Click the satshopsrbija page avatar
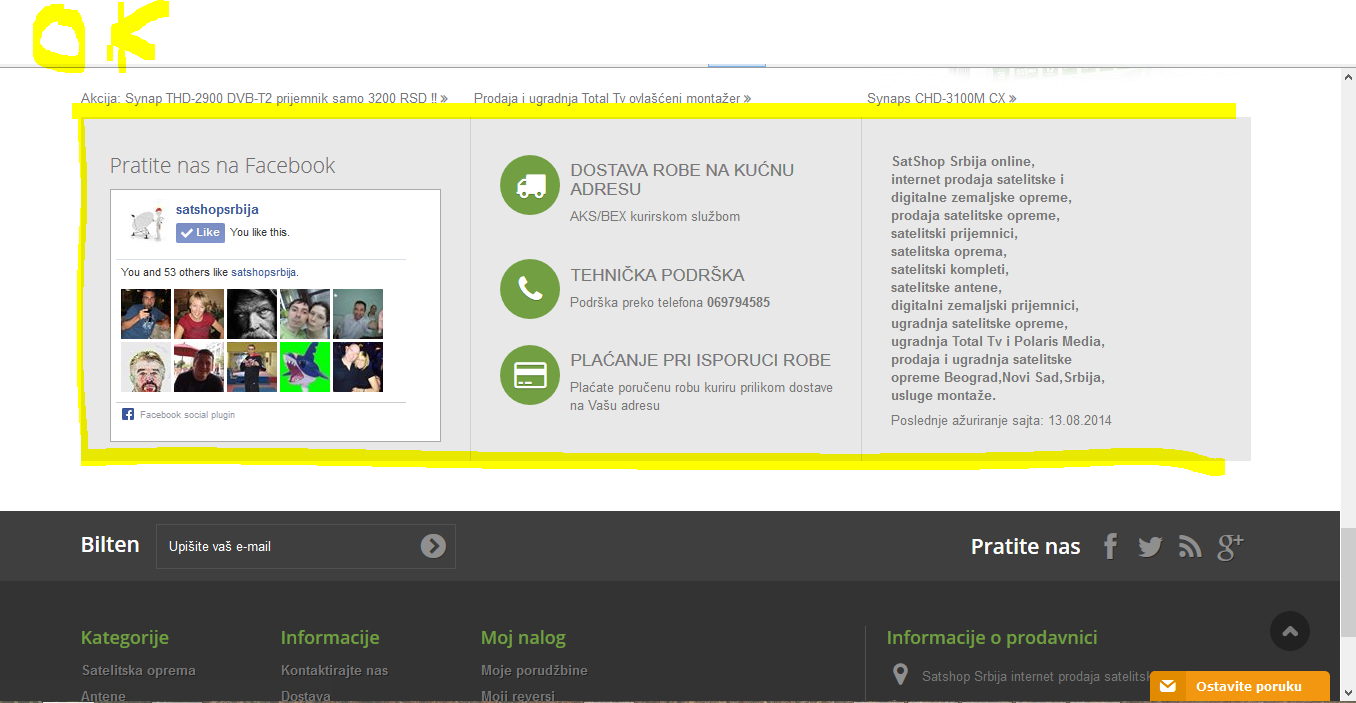The height and width of the screenshot is (703, 1356). [x=146, y=222]
